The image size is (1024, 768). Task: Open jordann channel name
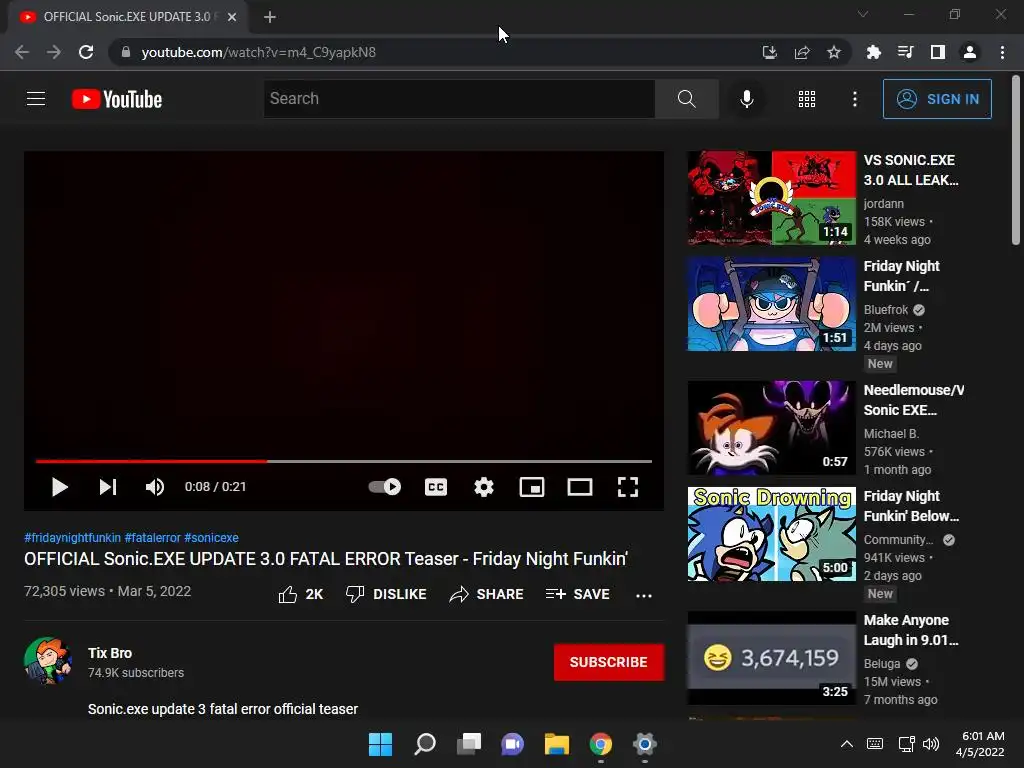point(884,204)
